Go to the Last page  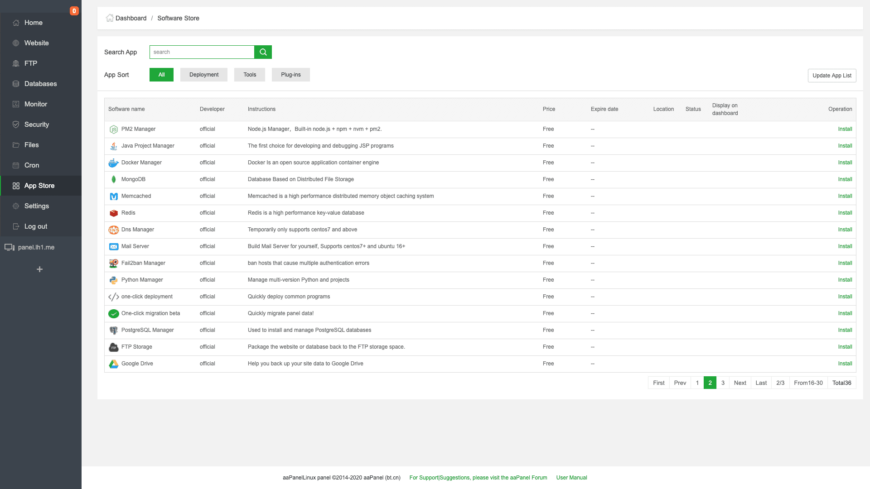[x=761, y=383]
